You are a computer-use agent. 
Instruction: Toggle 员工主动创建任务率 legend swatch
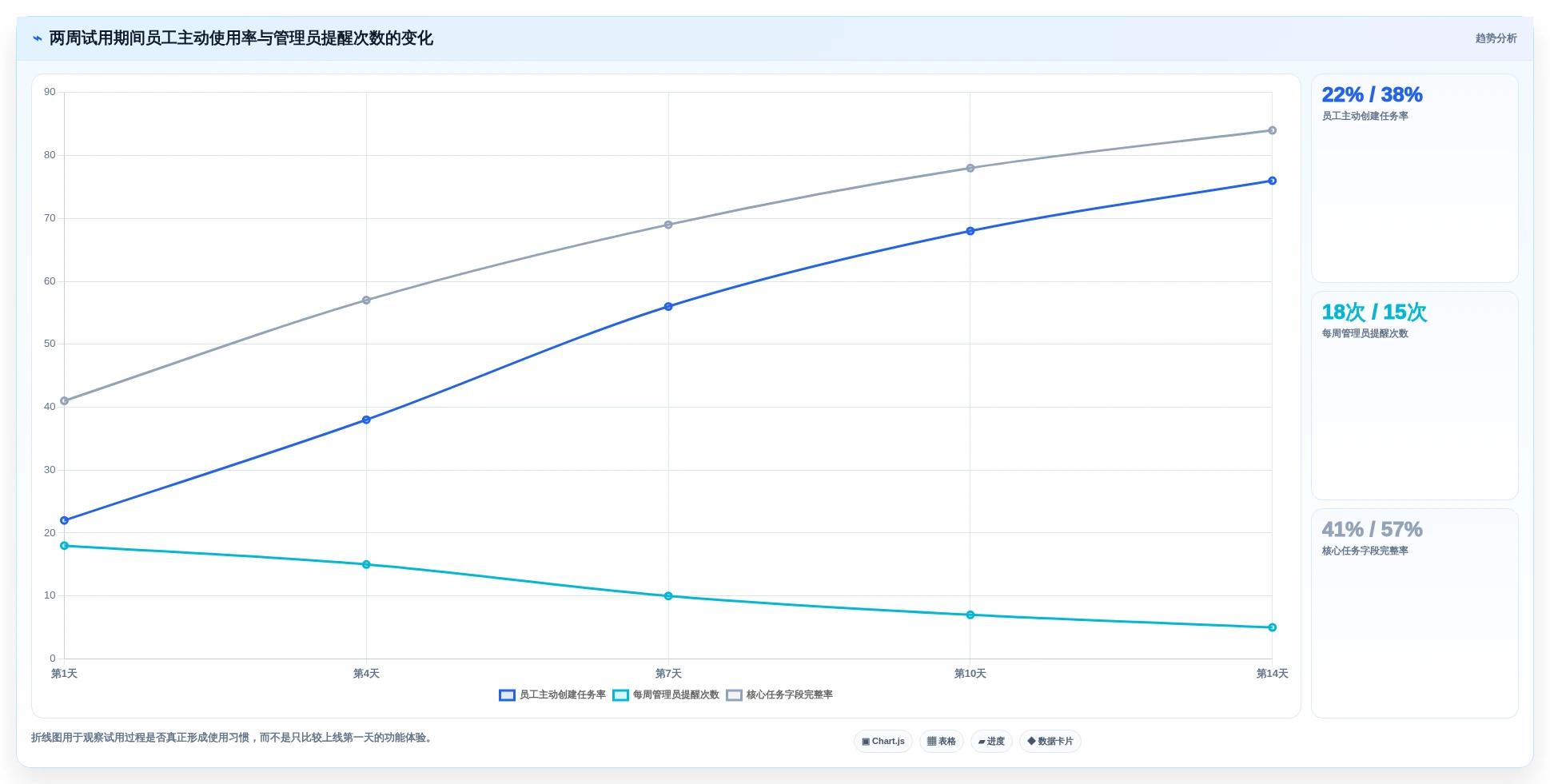(x=507, y=695)
